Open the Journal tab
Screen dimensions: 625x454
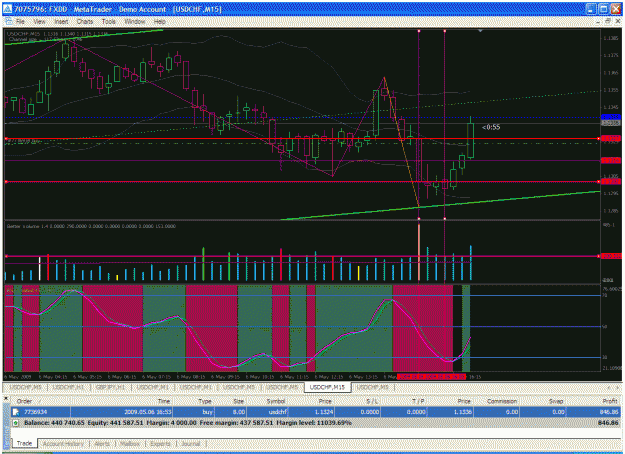[x=191, y=444]
